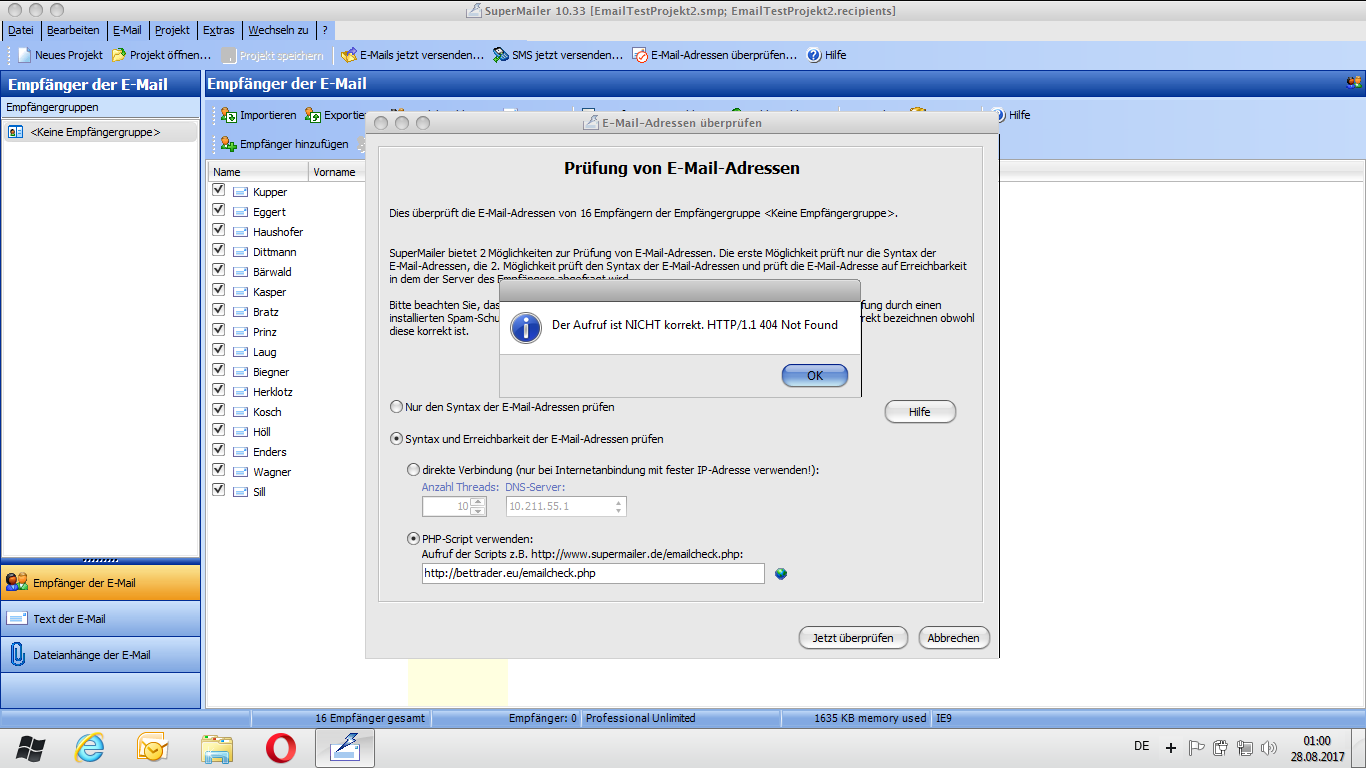Click SMS jetzt versenden toolbar icon

501,55
